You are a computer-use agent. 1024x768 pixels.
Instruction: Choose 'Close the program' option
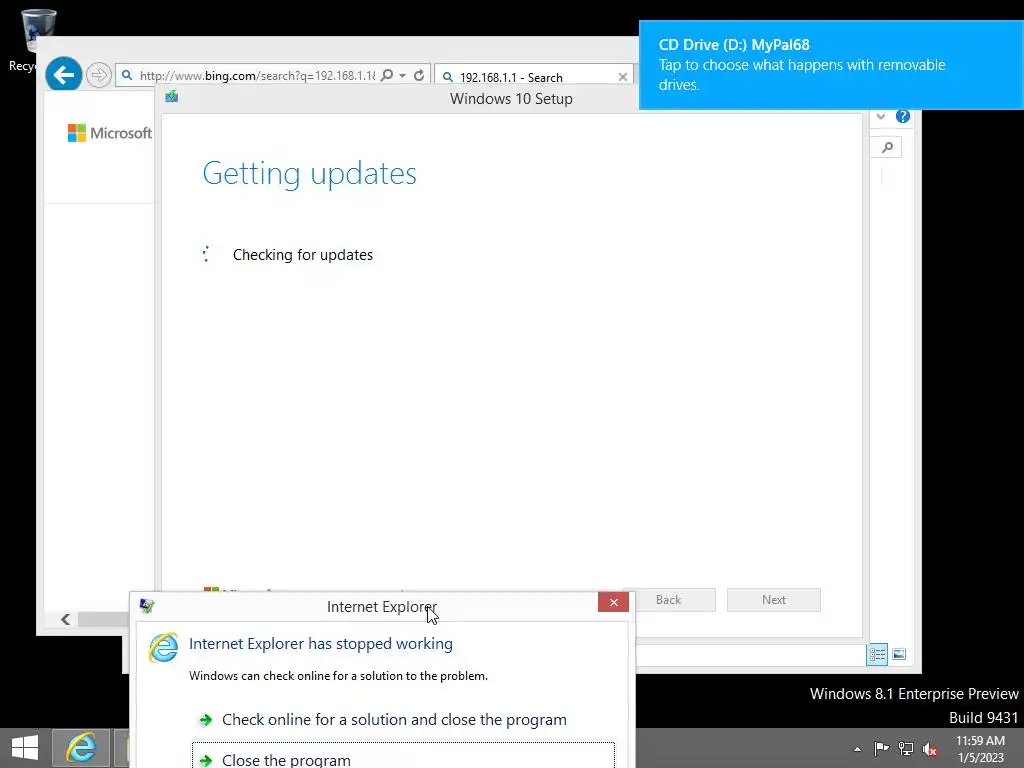403,755
